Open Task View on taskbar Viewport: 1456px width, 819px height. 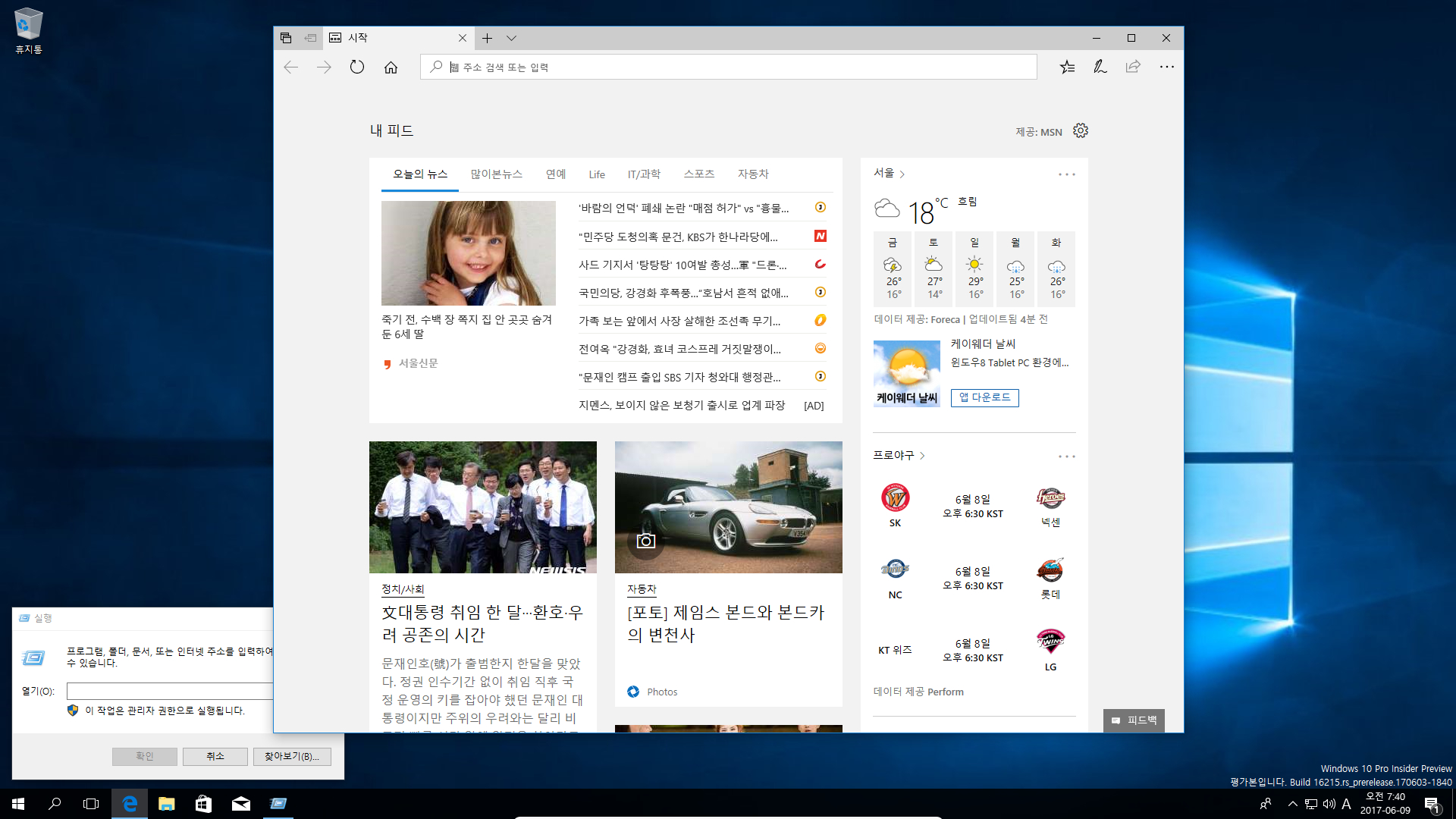tap(91, 804)
